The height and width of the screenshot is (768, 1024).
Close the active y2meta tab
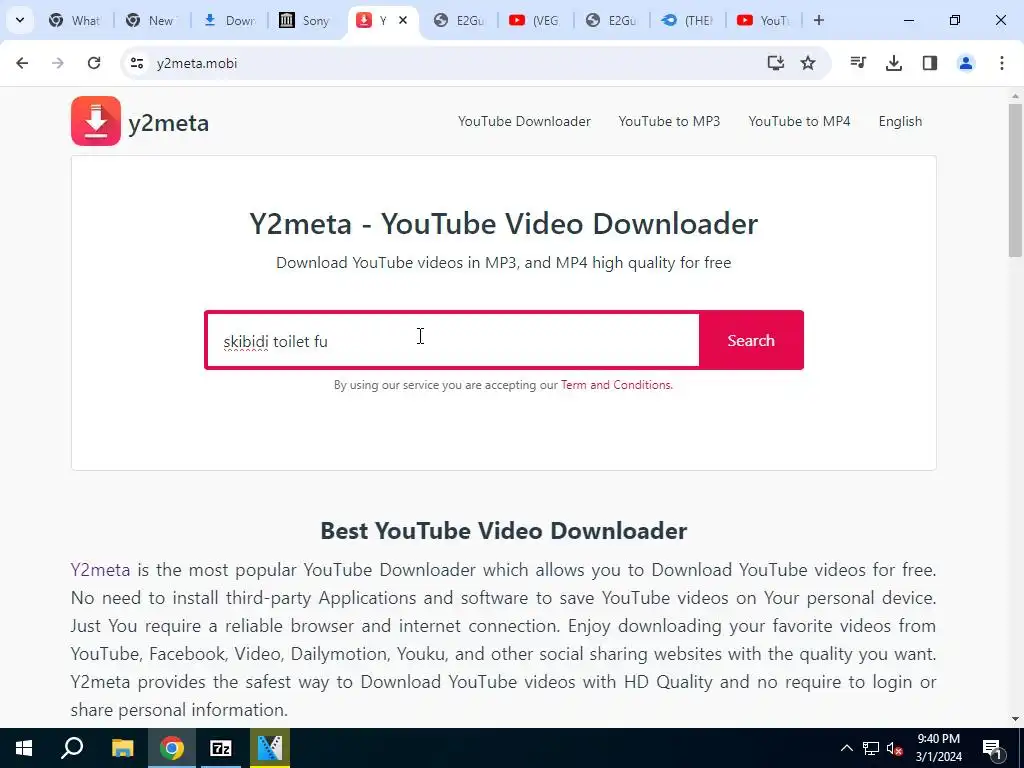click(403, 20)
